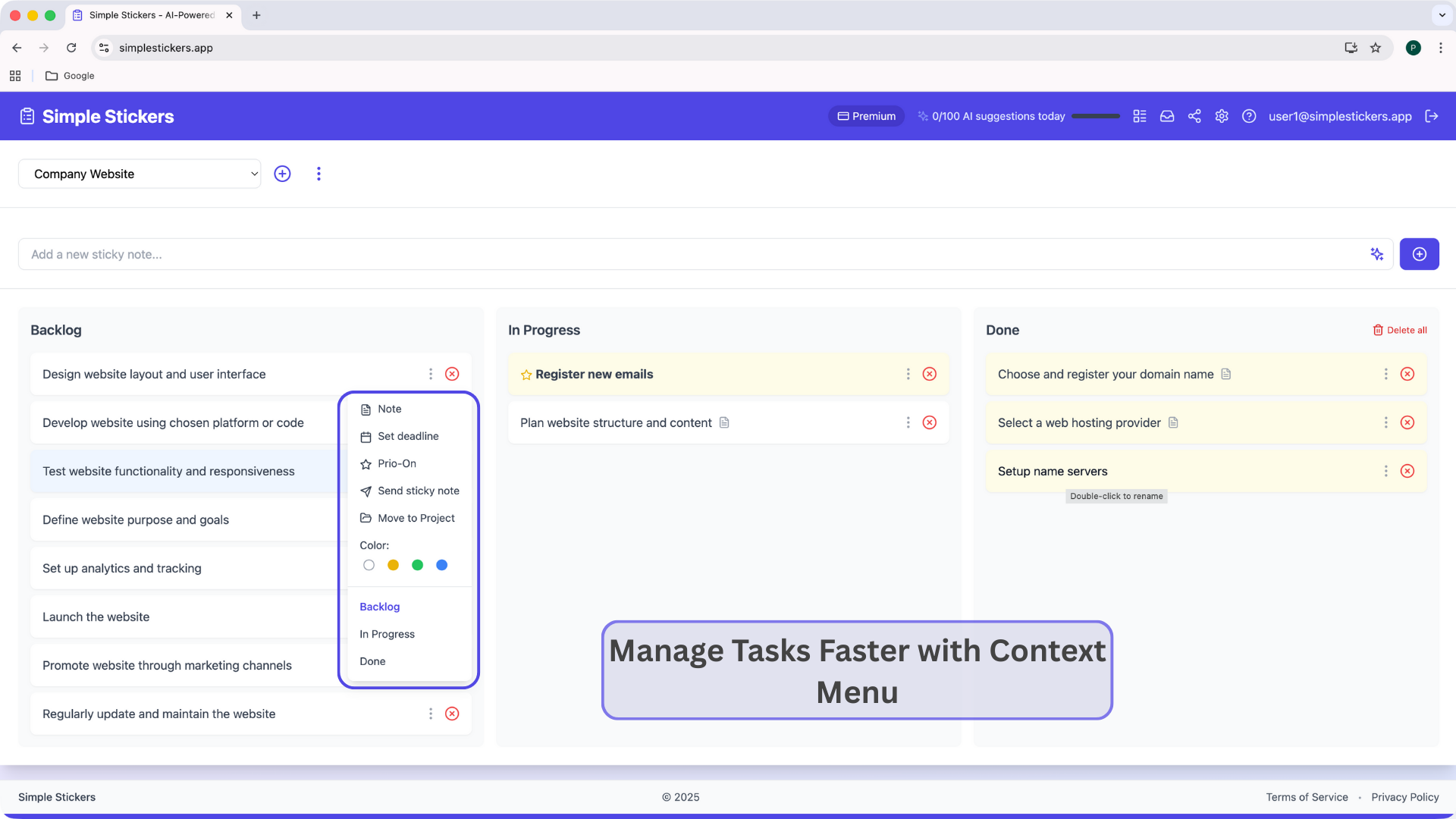The width and height of the screenshot is (1456, 819).
Task: Open settings via the gear icon
Action: point(1222,116)
